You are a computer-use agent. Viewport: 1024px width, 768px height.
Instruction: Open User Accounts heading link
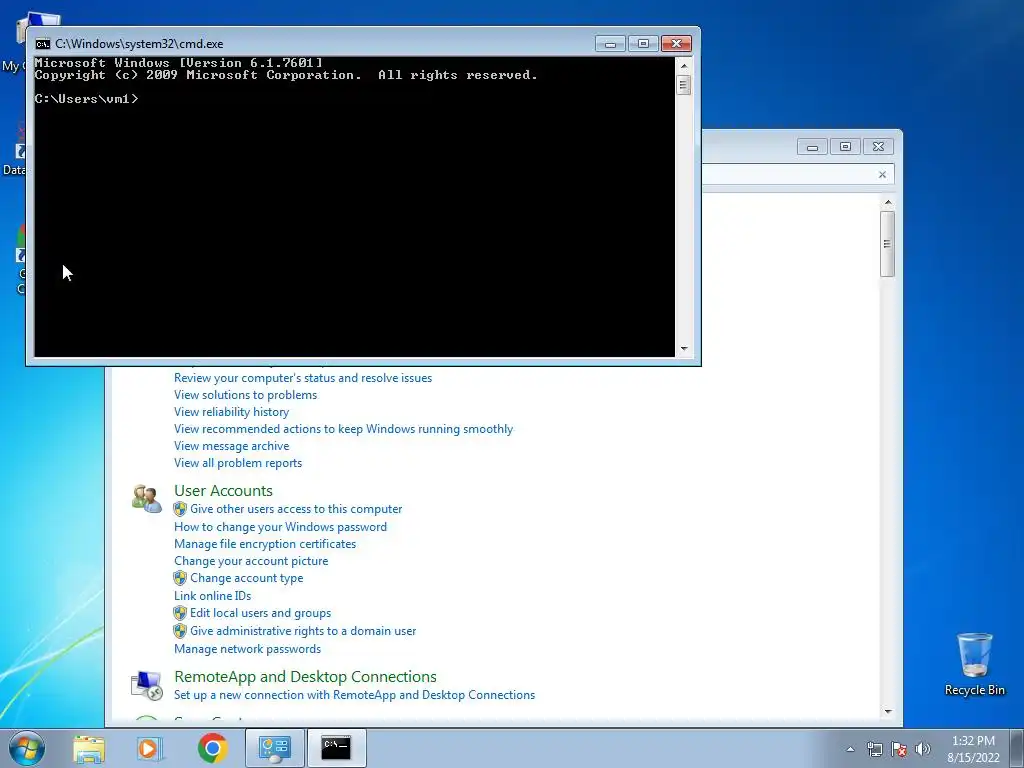tap(223, 490)
